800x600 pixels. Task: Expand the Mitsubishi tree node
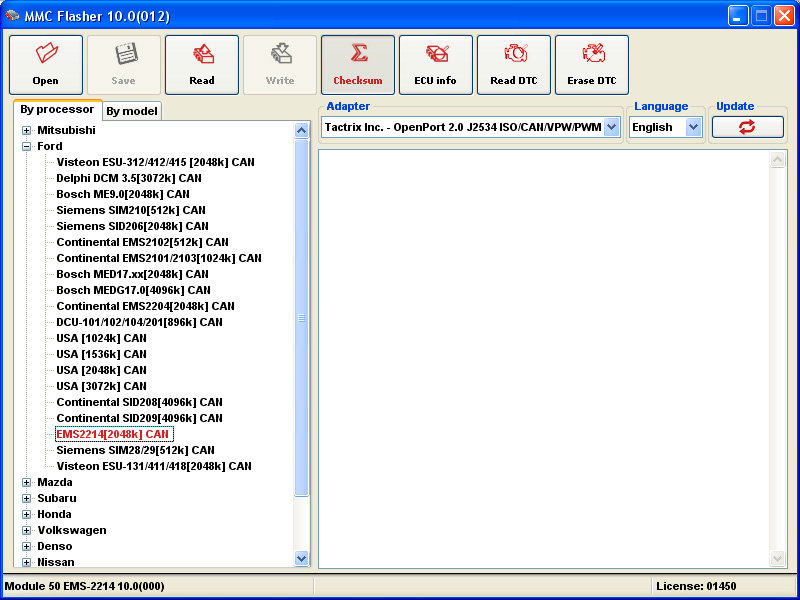27,130
